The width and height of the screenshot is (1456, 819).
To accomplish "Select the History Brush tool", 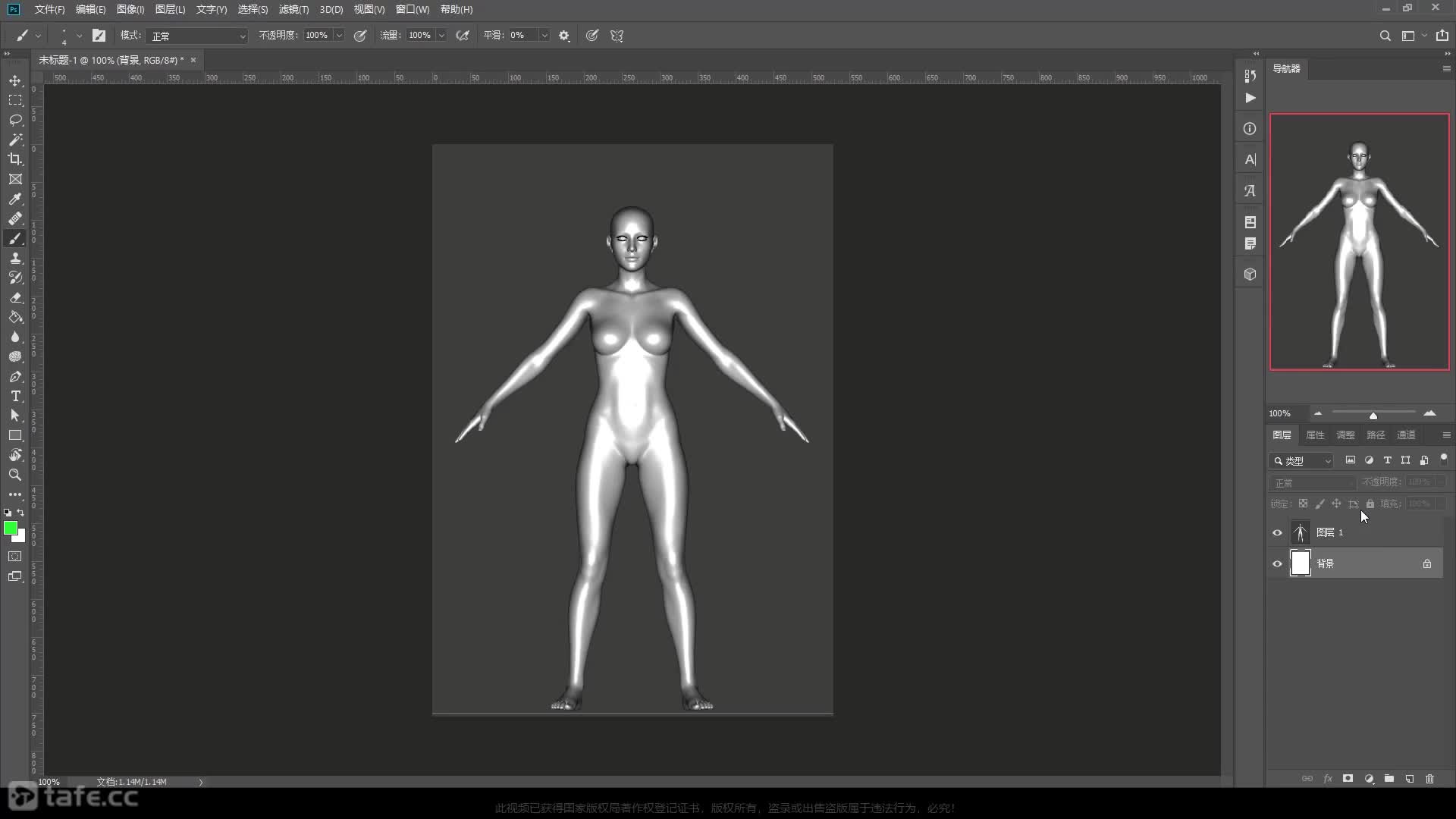I will pos(15,278).
